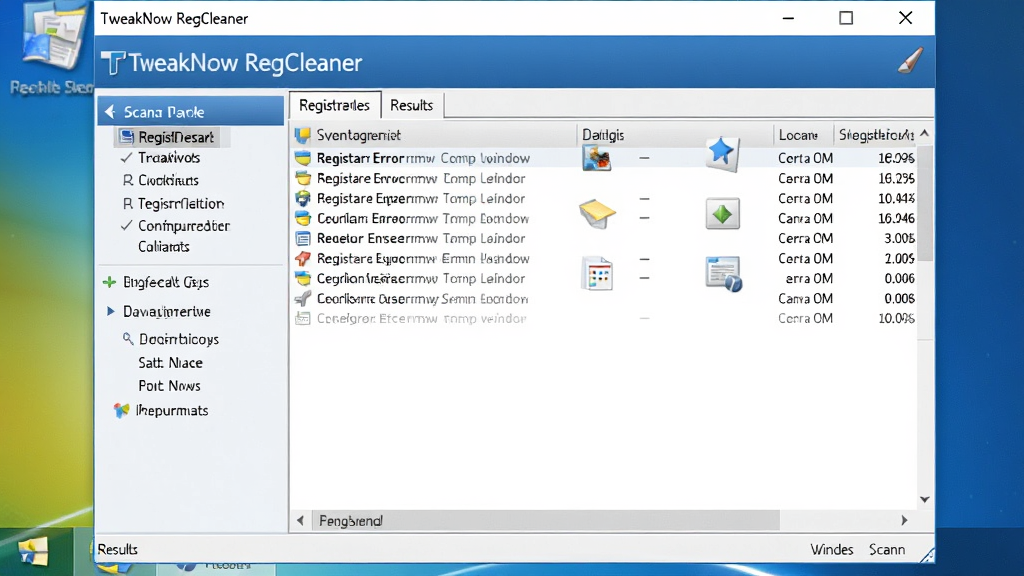Click the red icon of the Registare Eɡuor row
This screenshot has width=1024, height=576.
coord(302,259)
